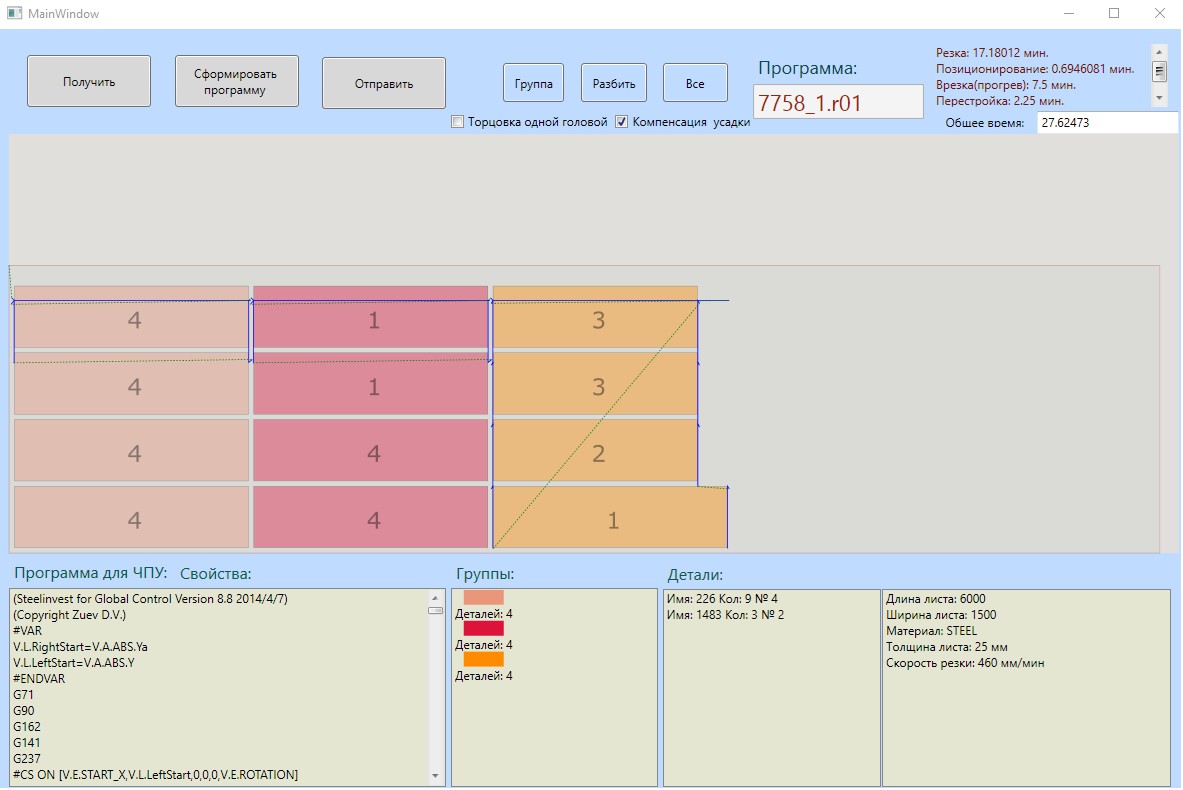Click Деталей: 4 under red swatch
Image resolution: width=1183 pixels, height=790 pixels.
484,645
